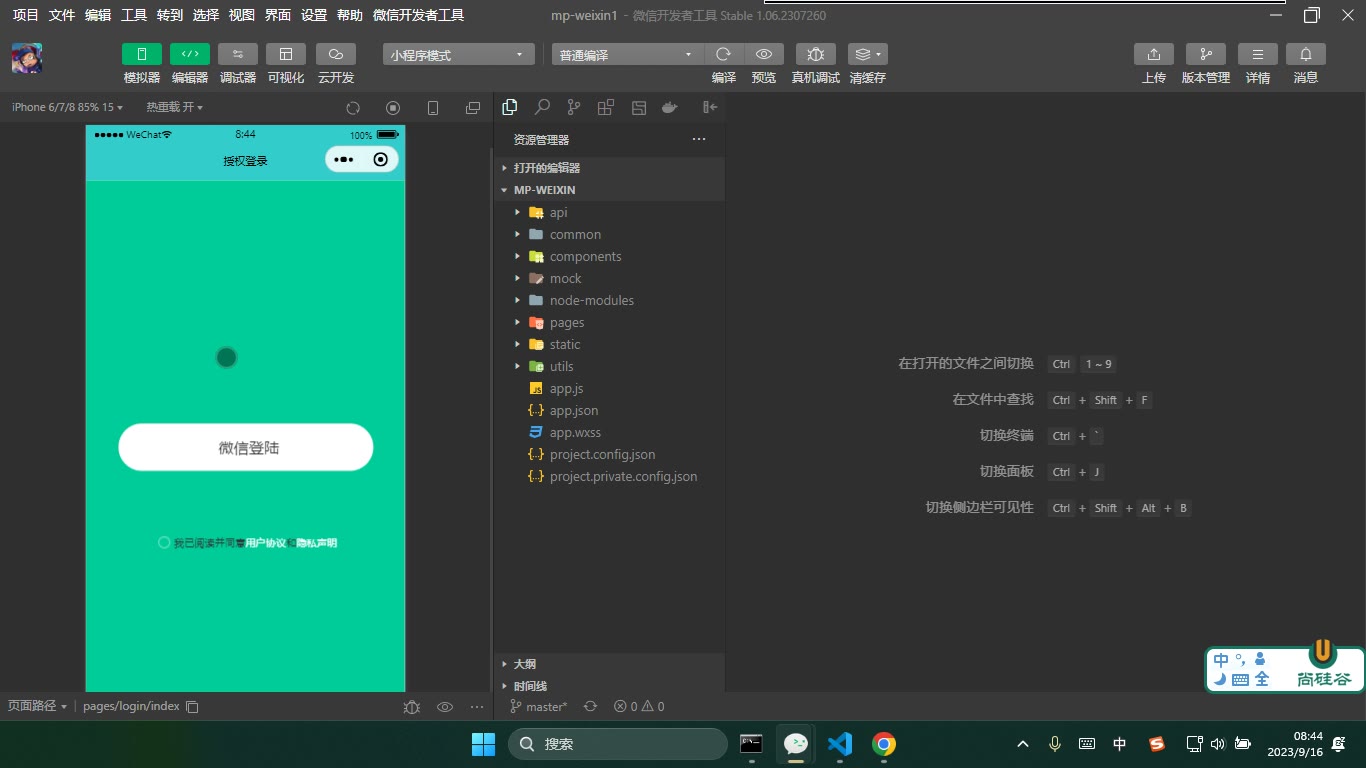
Task: Open the messages (消息) bell icon
Action: coord(1306,54)
